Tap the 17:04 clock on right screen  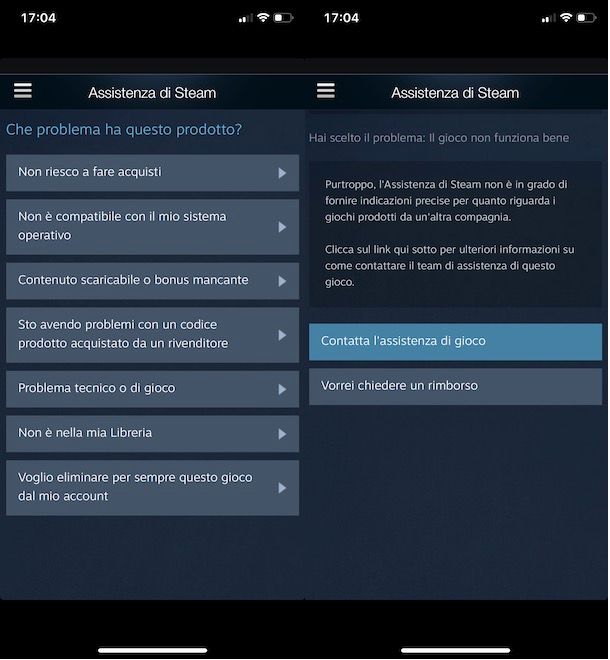coord(341,18)
